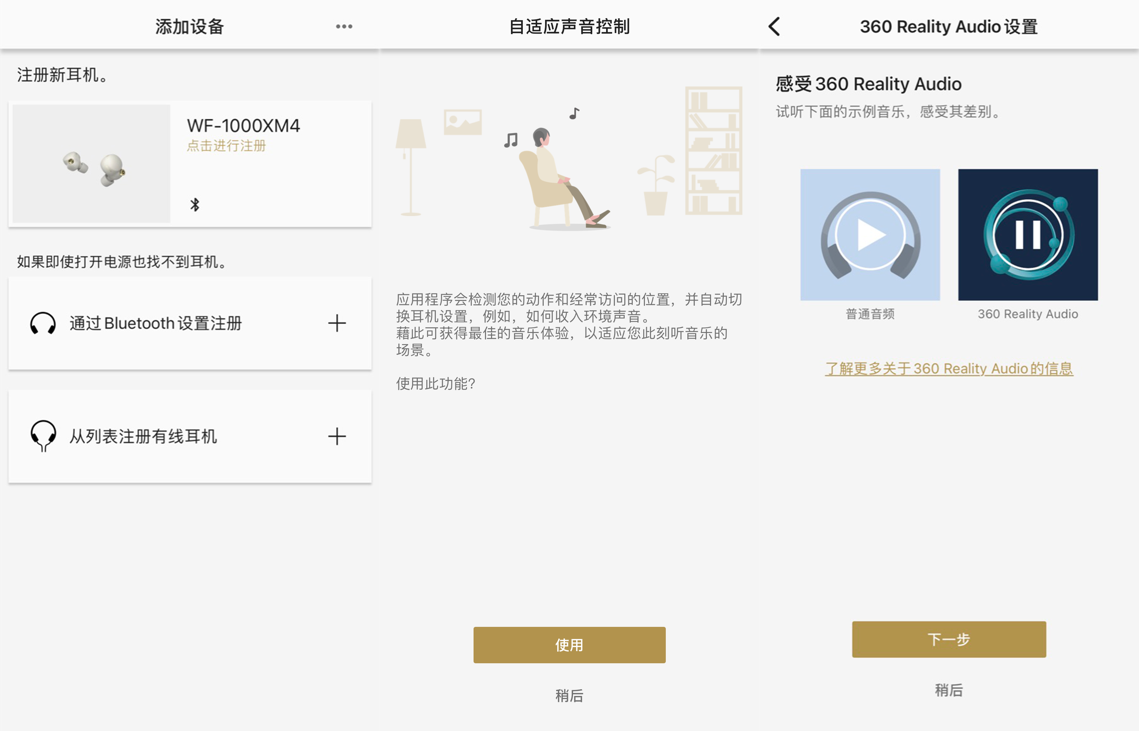This screenshot has width=1139, height=731.
Task: Open 了解更多关于 360 Reality Audio 的信息 link
Action: coord(948,369)
